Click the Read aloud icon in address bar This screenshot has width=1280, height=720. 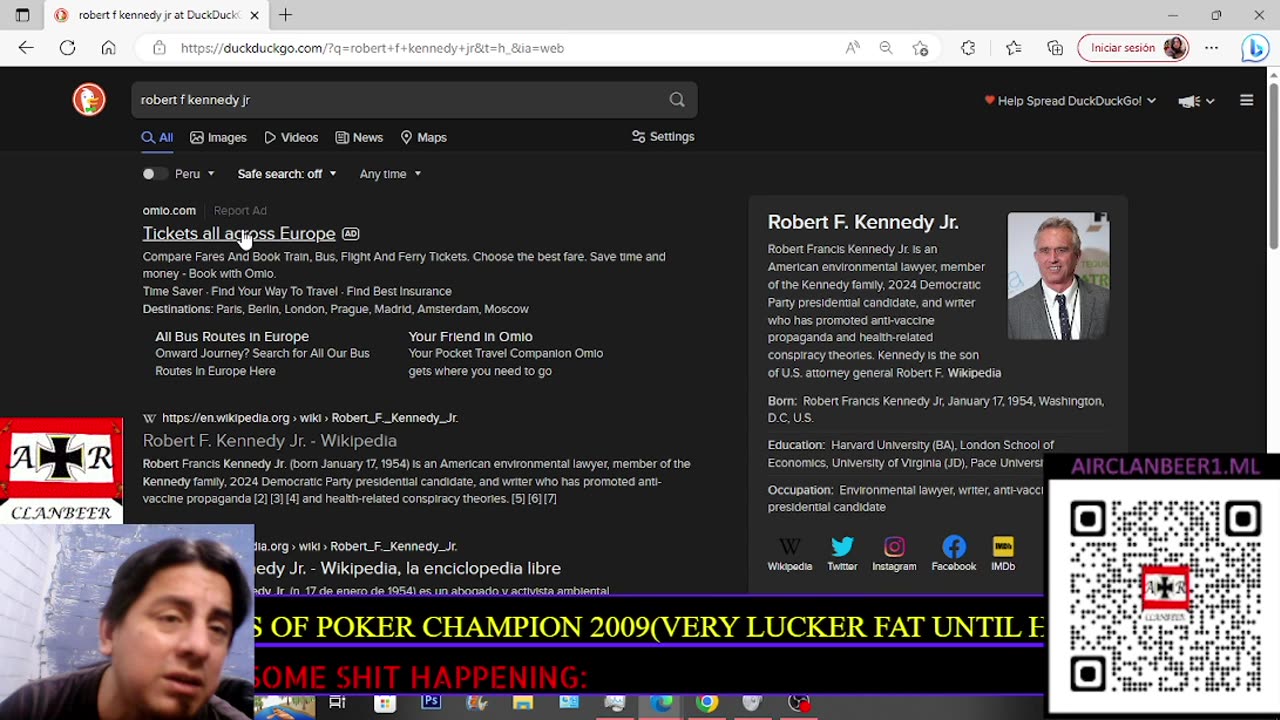click(852, 48)
